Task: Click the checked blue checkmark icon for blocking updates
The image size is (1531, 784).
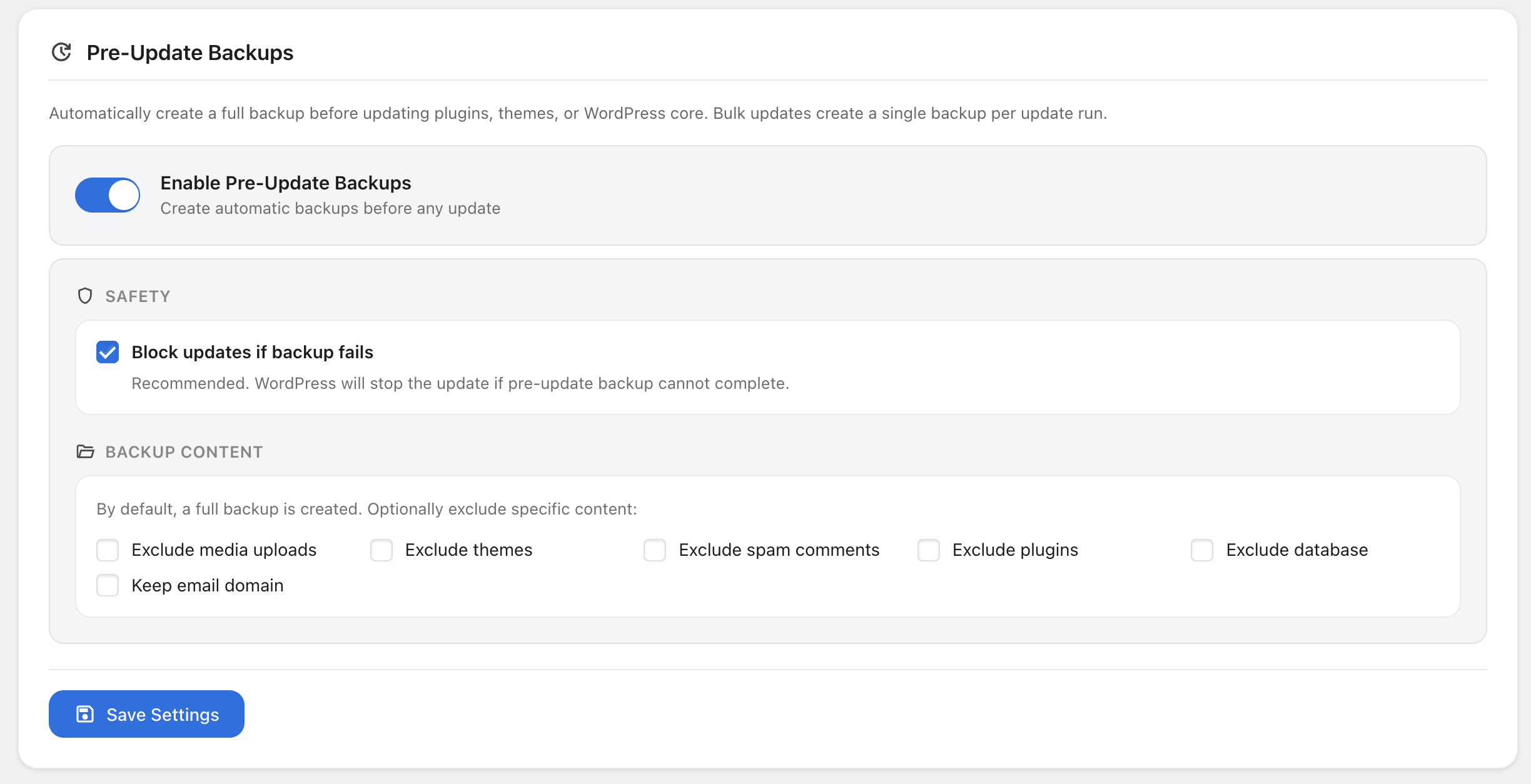Action: point(107,352)
